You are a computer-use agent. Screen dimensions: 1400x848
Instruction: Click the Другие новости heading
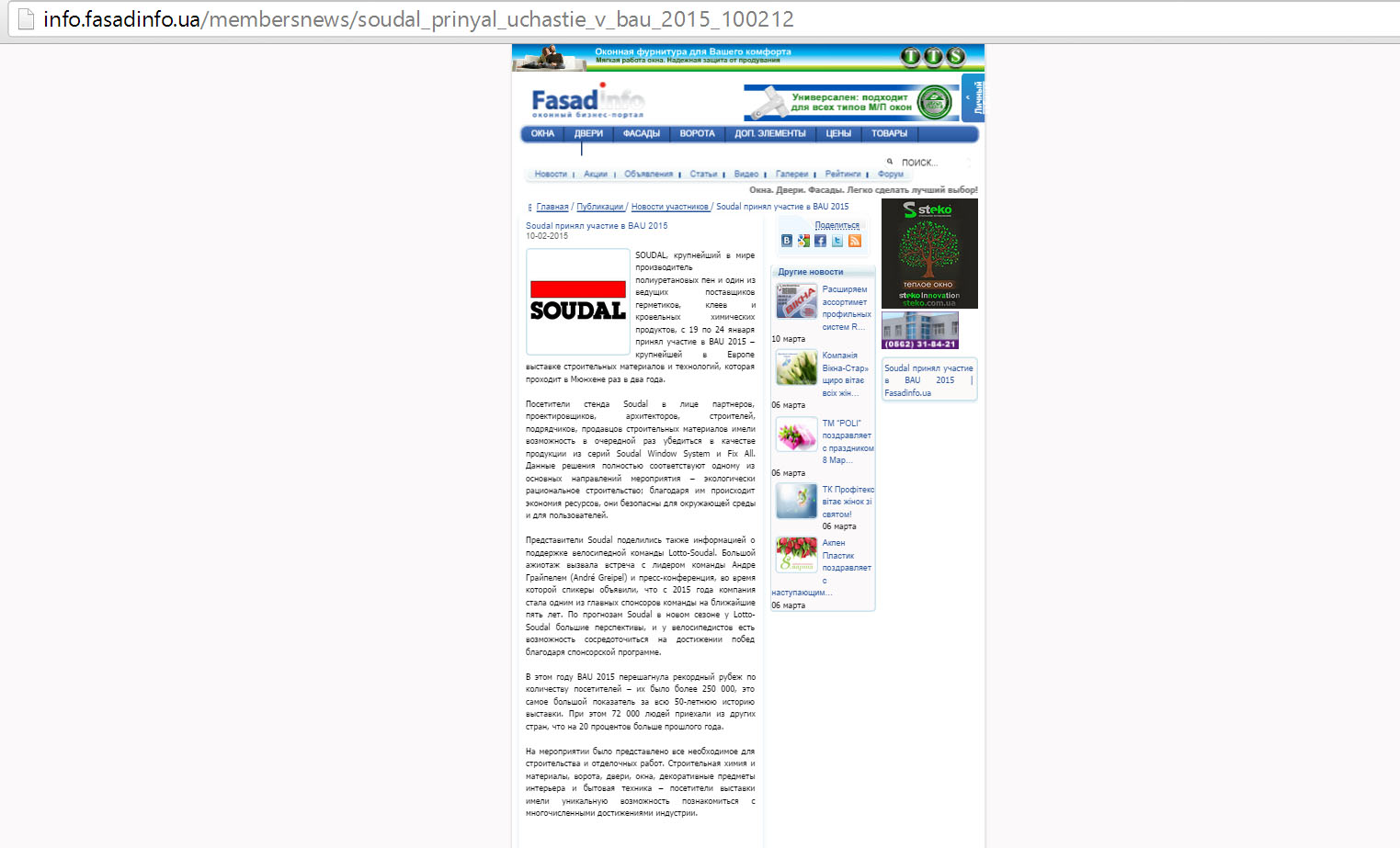pos(811,272)
